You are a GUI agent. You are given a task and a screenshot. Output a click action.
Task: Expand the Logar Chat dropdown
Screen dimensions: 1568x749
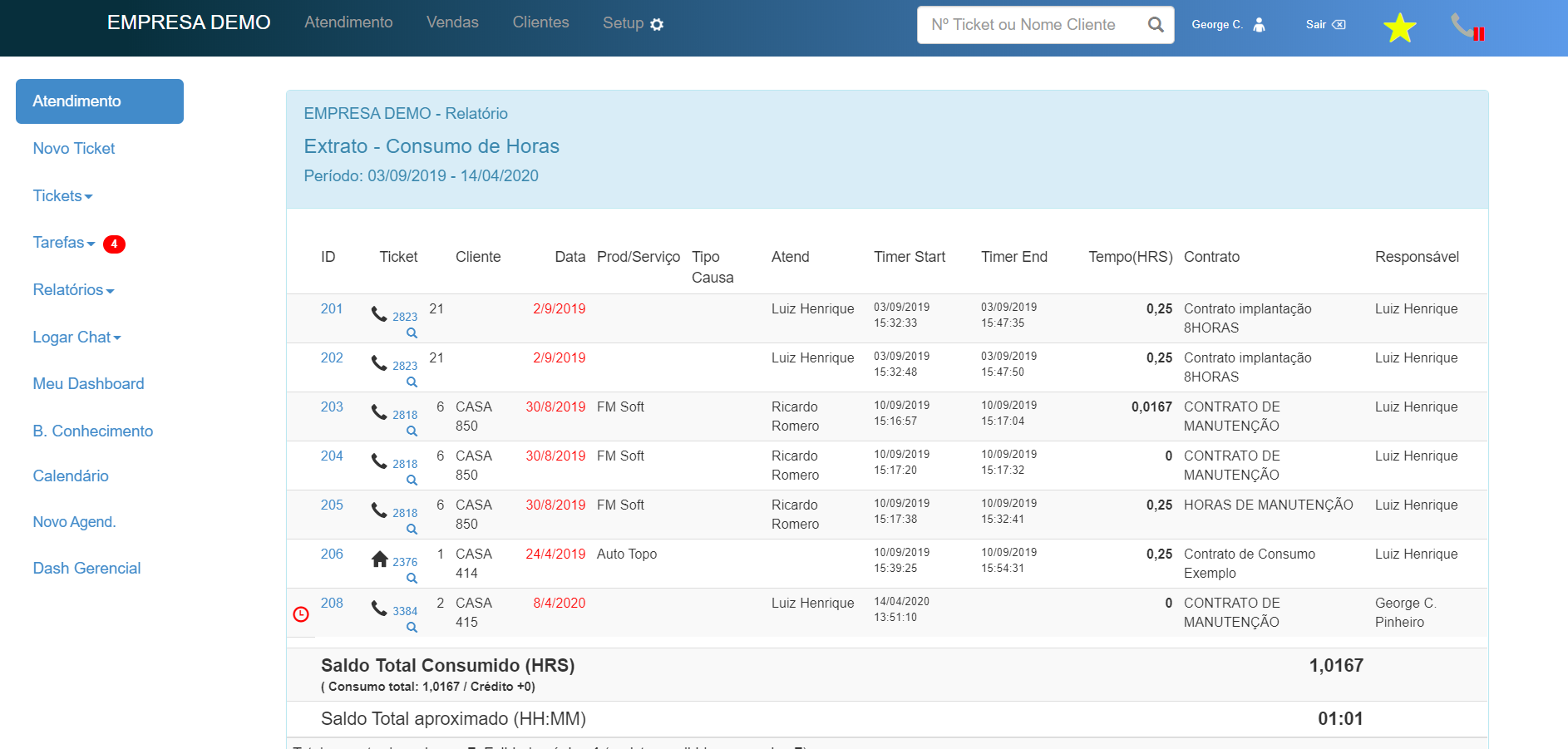[76, 337]
